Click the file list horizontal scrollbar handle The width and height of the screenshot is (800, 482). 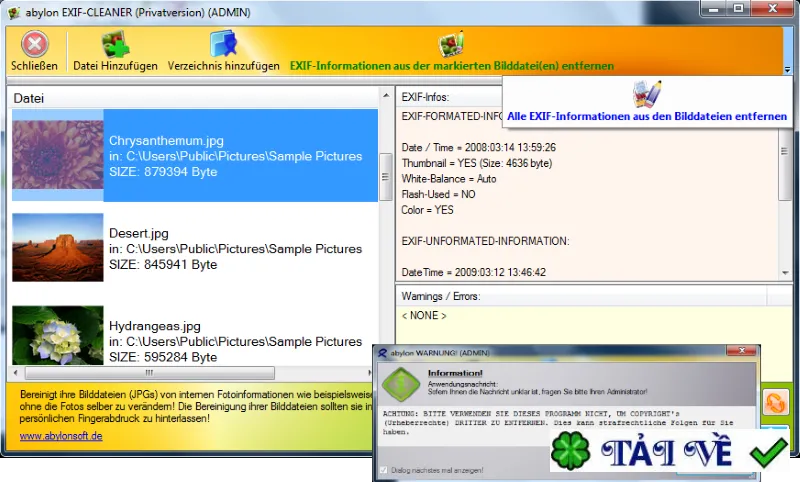pyautogui.click(x=149, y=373)
